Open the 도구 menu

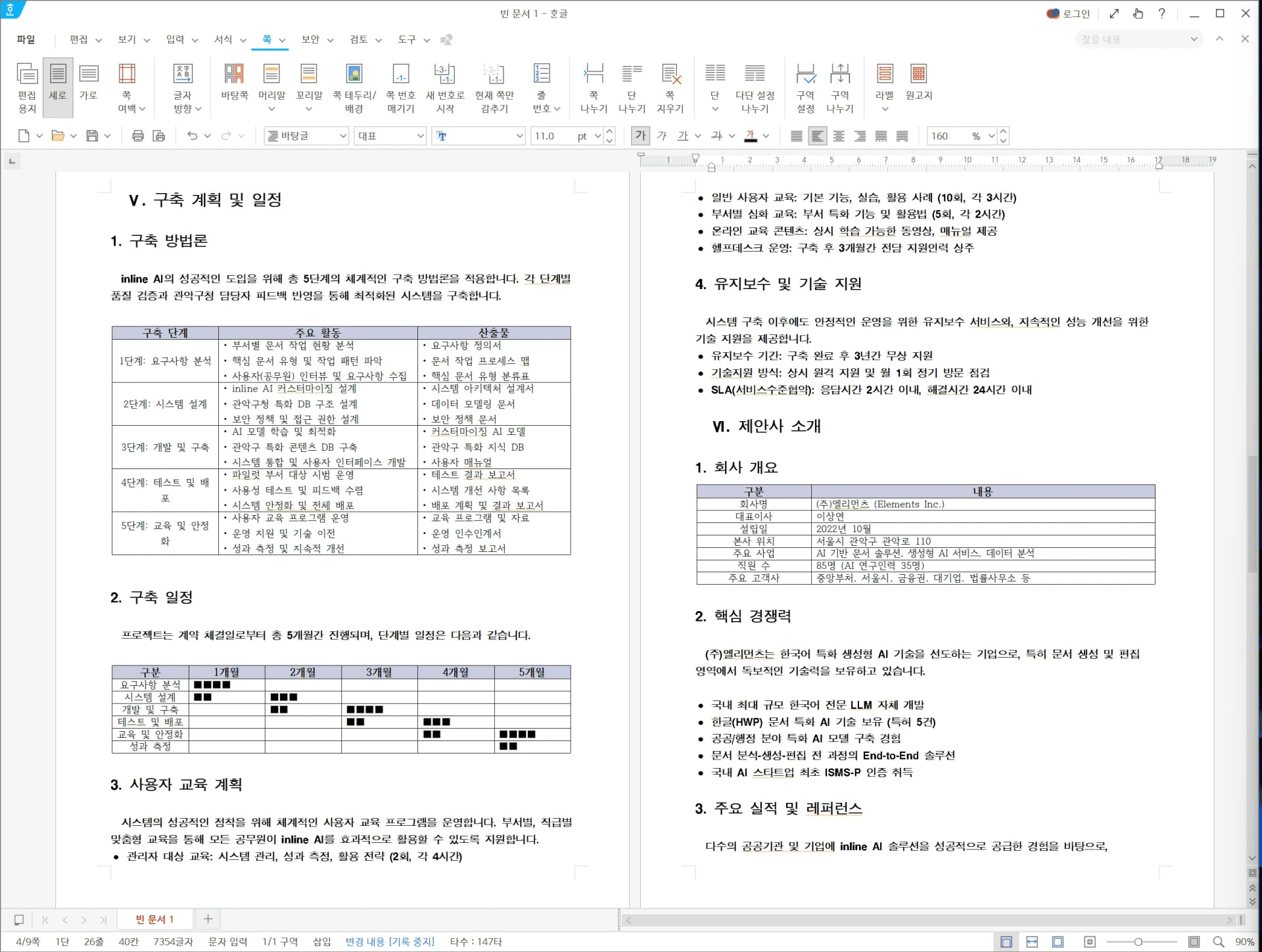408,39
